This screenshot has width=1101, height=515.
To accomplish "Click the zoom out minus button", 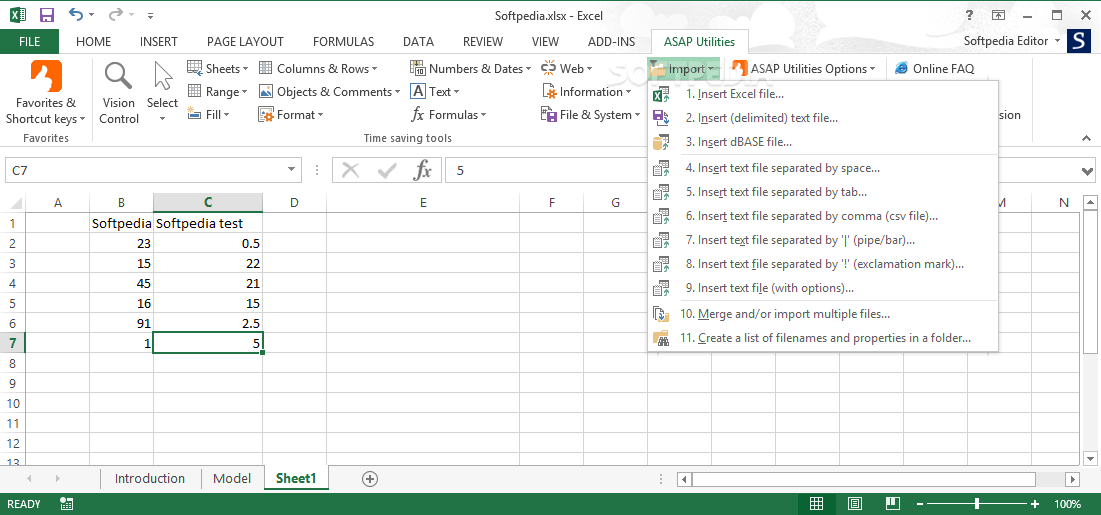I will pyautogui.click(x=918, y=504).
